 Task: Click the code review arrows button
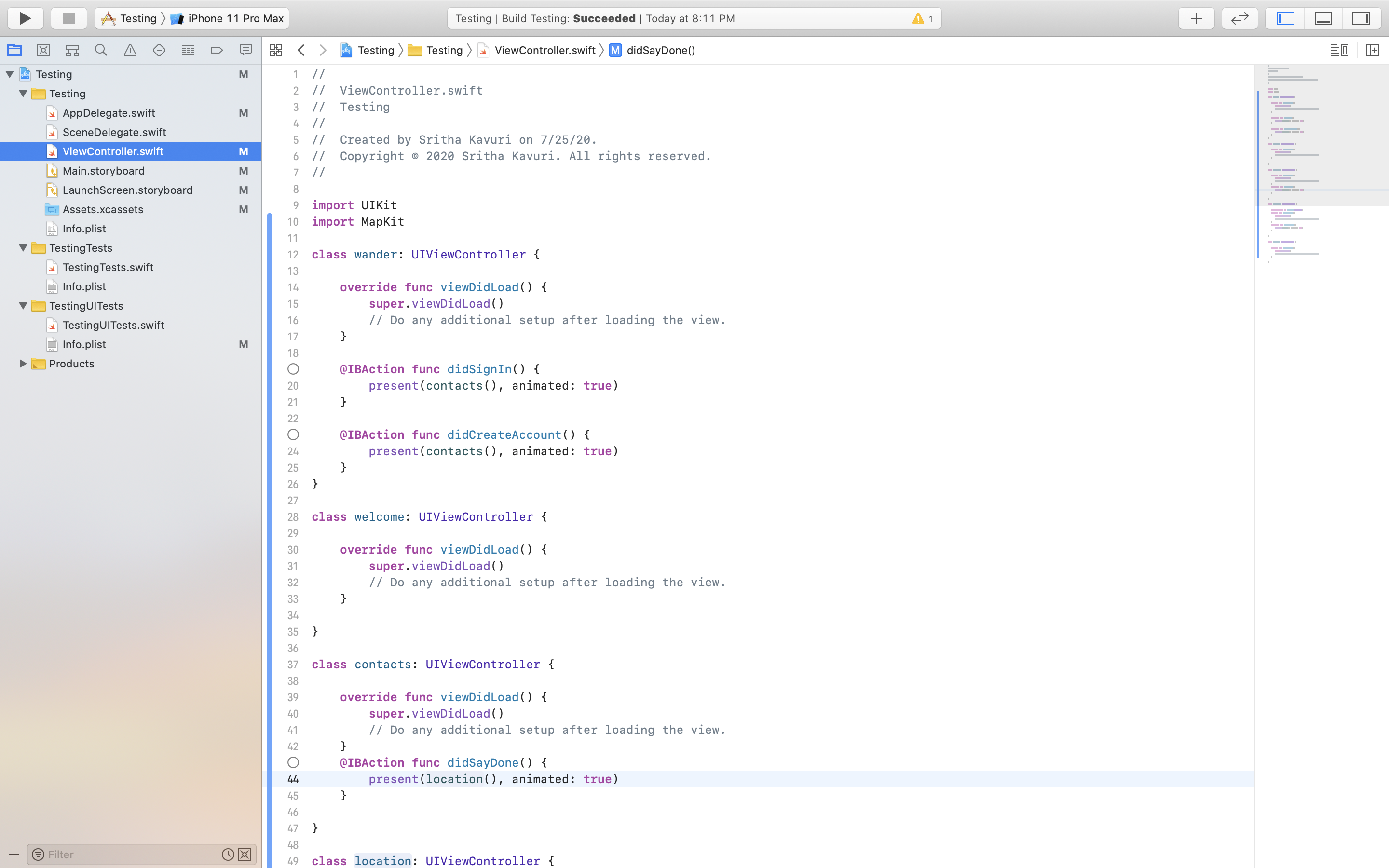[x=1239, y=18]
